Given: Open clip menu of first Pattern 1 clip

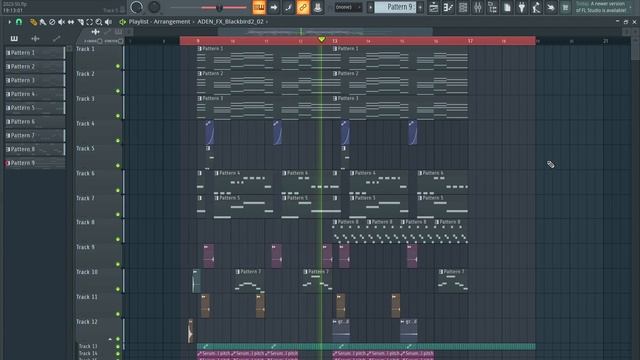Looking at the screenshot, I should pos(200,49).
